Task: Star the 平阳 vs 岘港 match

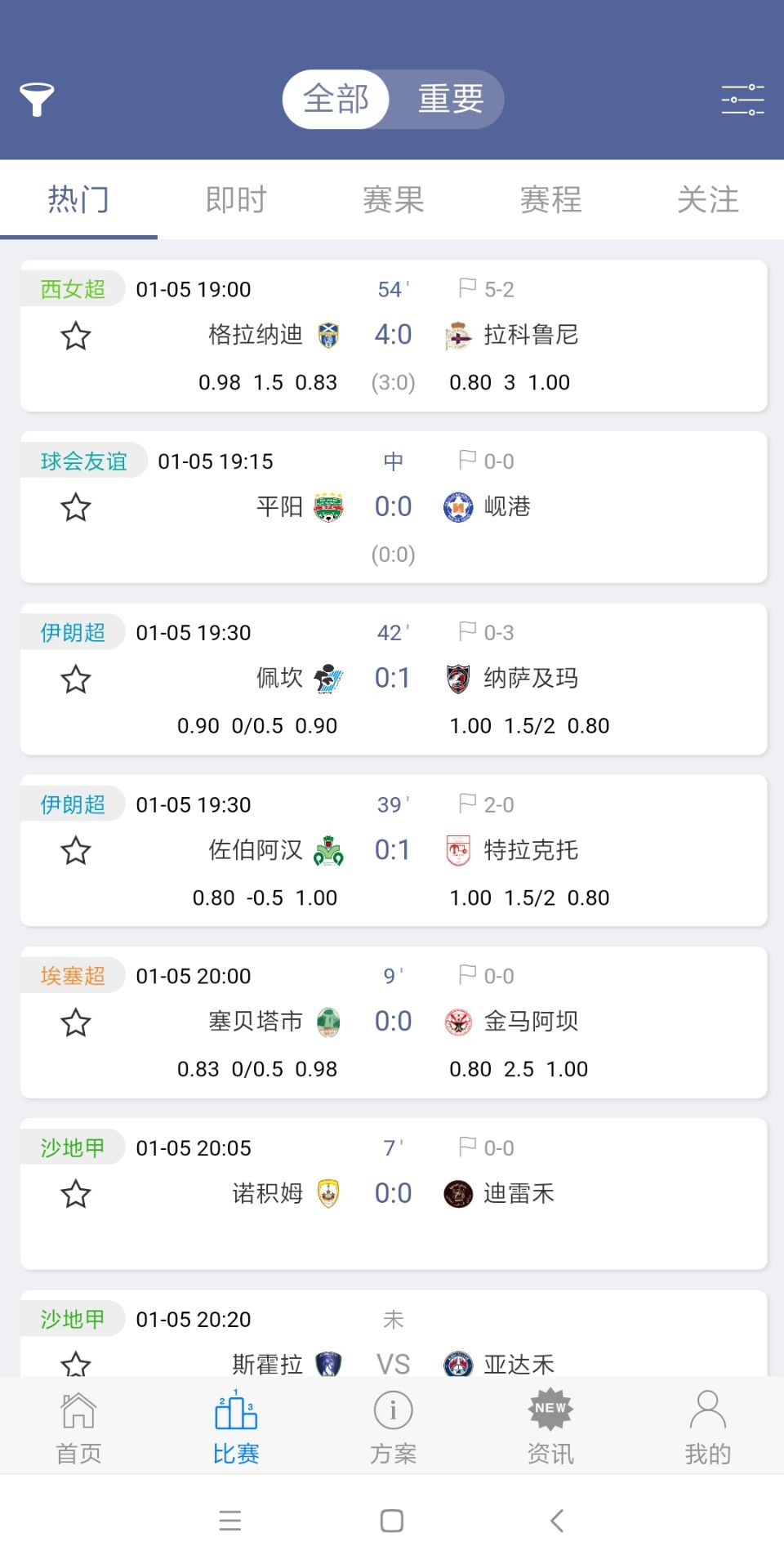Action: [76, 507]
